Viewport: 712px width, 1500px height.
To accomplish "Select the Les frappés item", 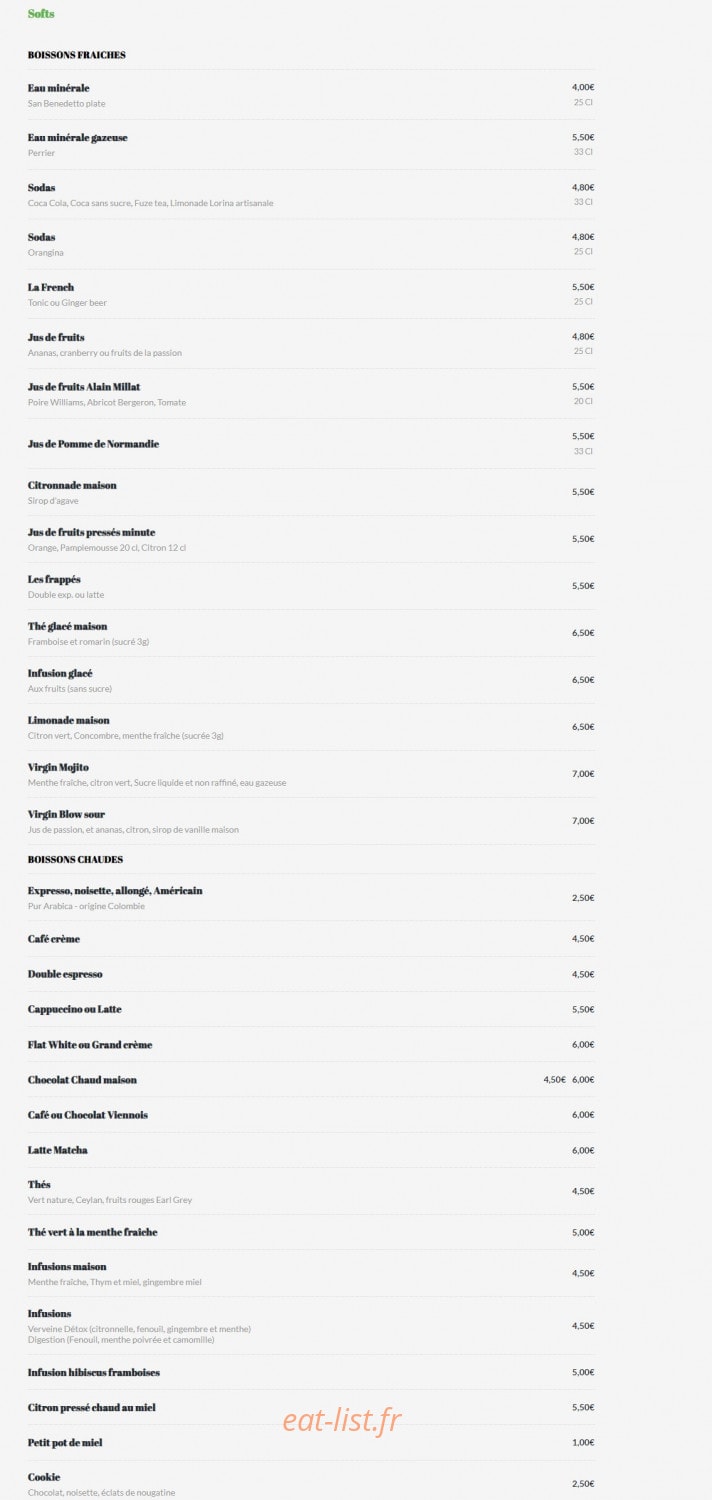I will click(54, 580).
